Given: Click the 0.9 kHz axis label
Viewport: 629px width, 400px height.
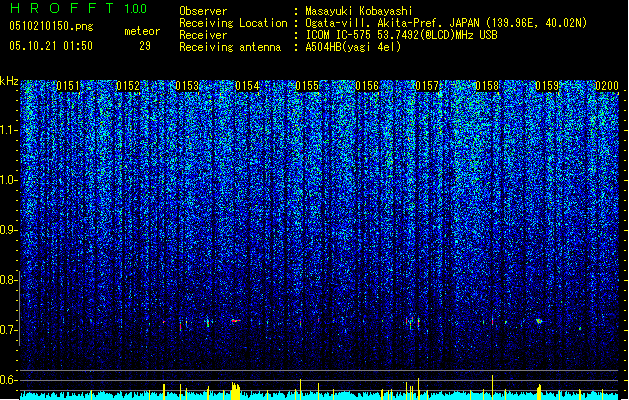Looking at the screenshot, I should coord(9,230).
